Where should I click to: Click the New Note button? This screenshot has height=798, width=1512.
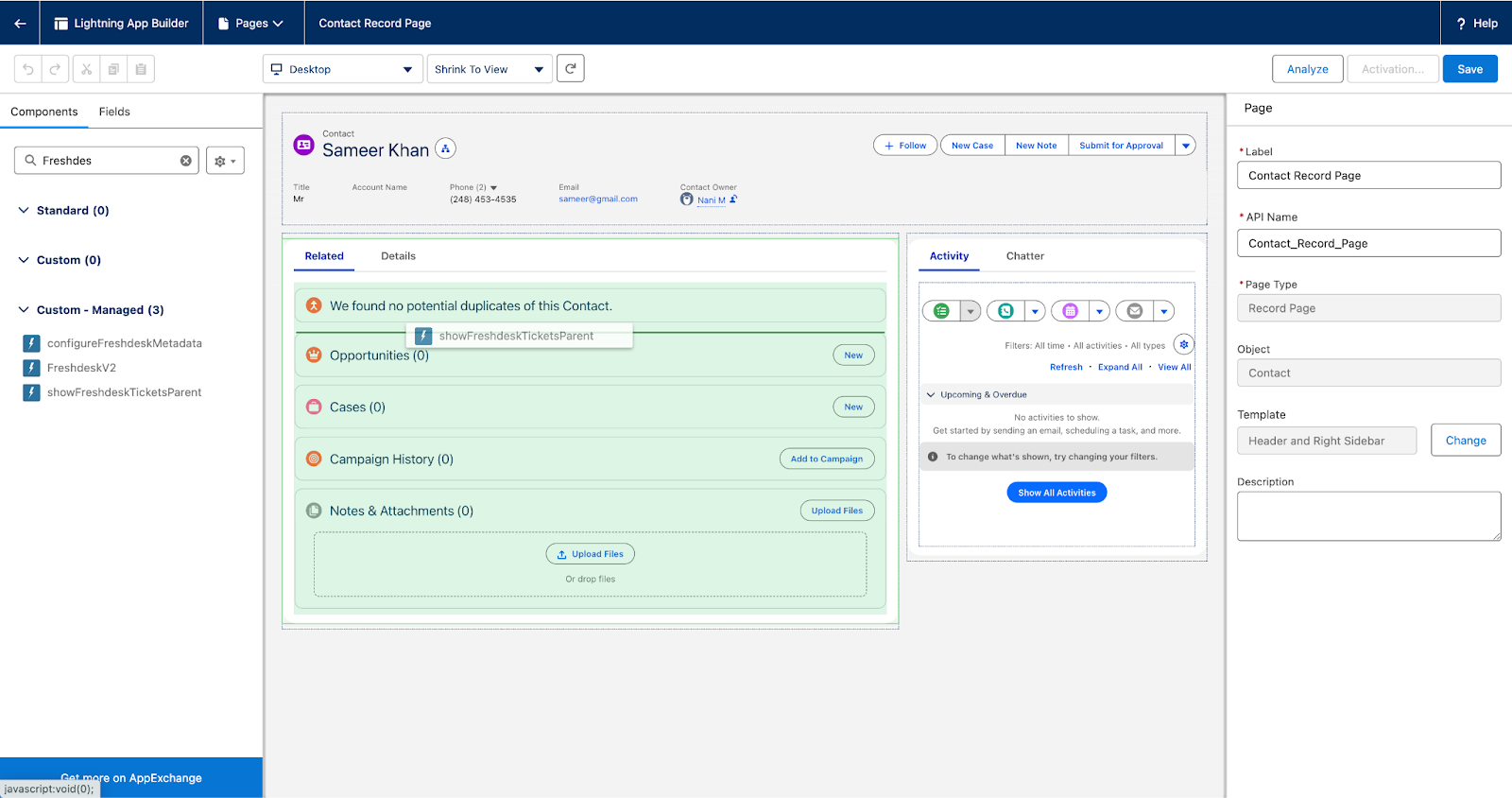(1036, 146)
